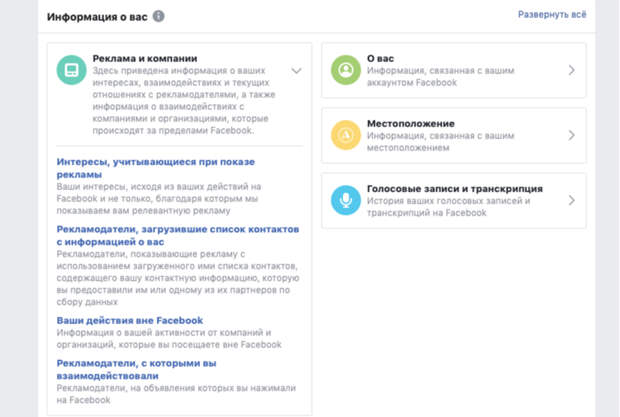Click Развернуть всё link
Viewport: 620px width, 417px height.
click(x=552, y=15)
